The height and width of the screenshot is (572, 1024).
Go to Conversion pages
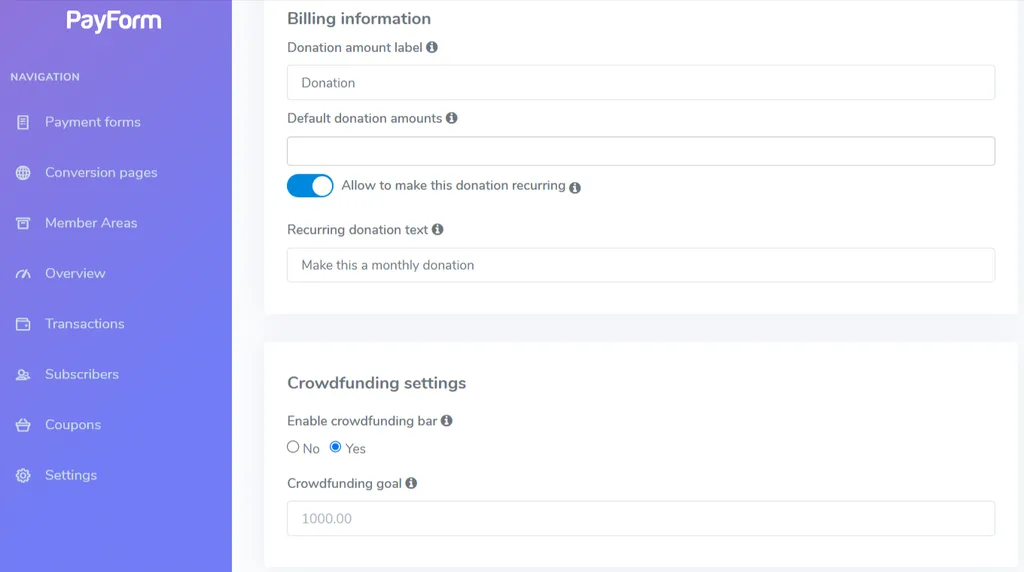(101, 172)
